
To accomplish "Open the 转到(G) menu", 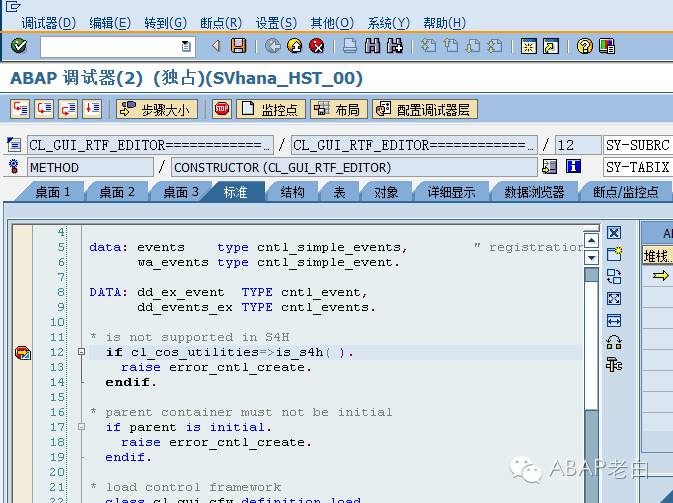I will pyautogui.click(x=166, y=23).
